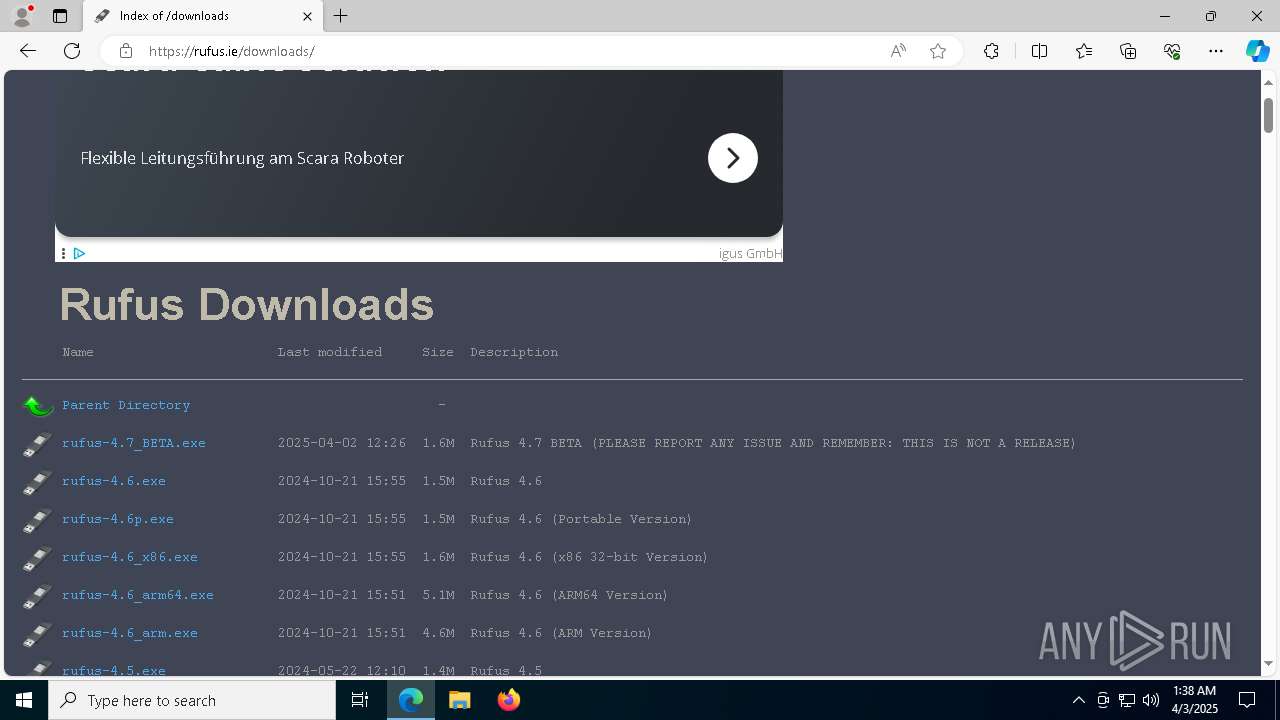The width and height of the screenshot is (1280, 720).
Task: Download rufus-4.7_BETA.exe
Action: [134, 443]
